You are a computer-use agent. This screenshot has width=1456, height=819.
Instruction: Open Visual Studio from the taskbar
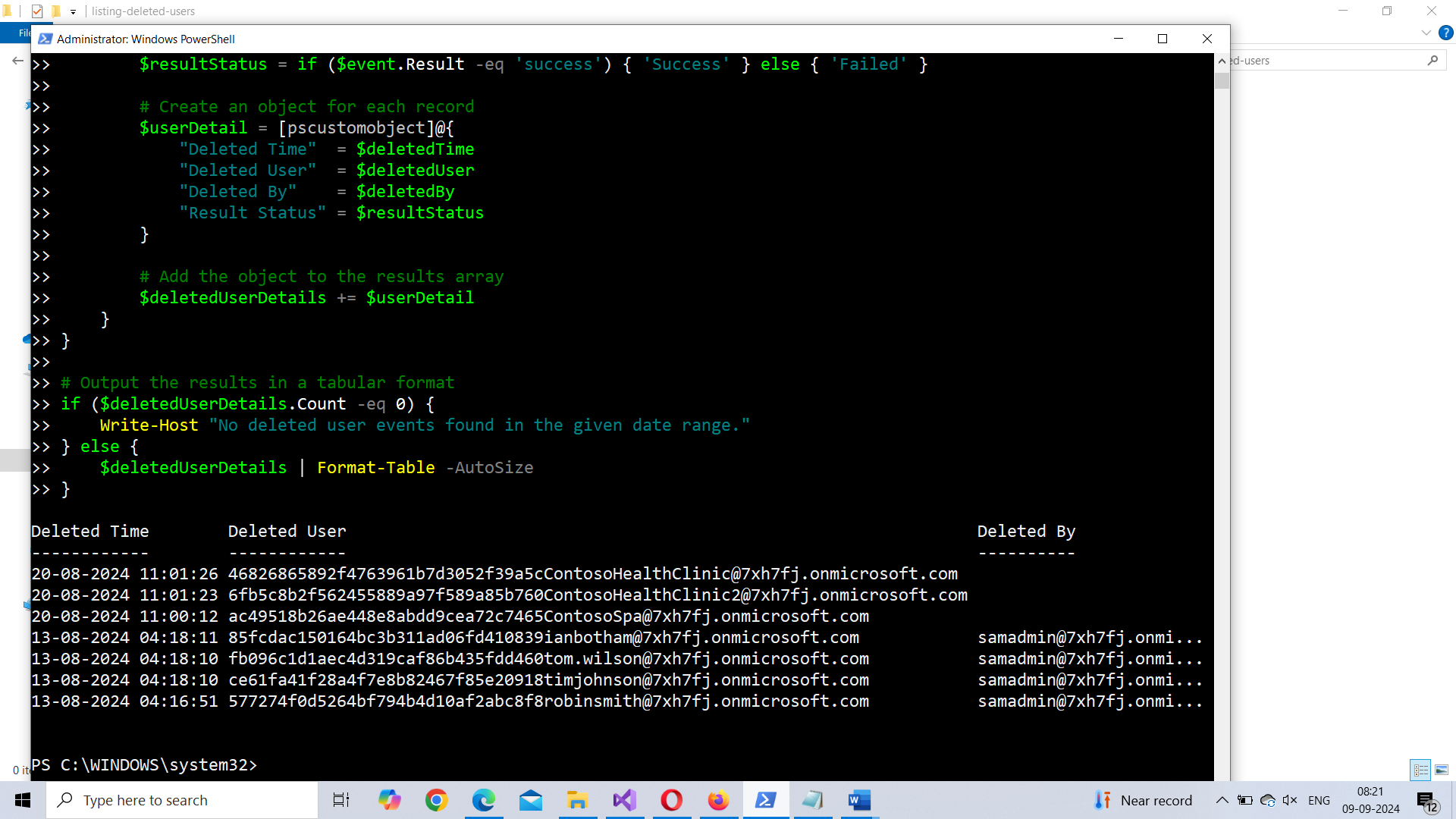(x=625, y=800)
